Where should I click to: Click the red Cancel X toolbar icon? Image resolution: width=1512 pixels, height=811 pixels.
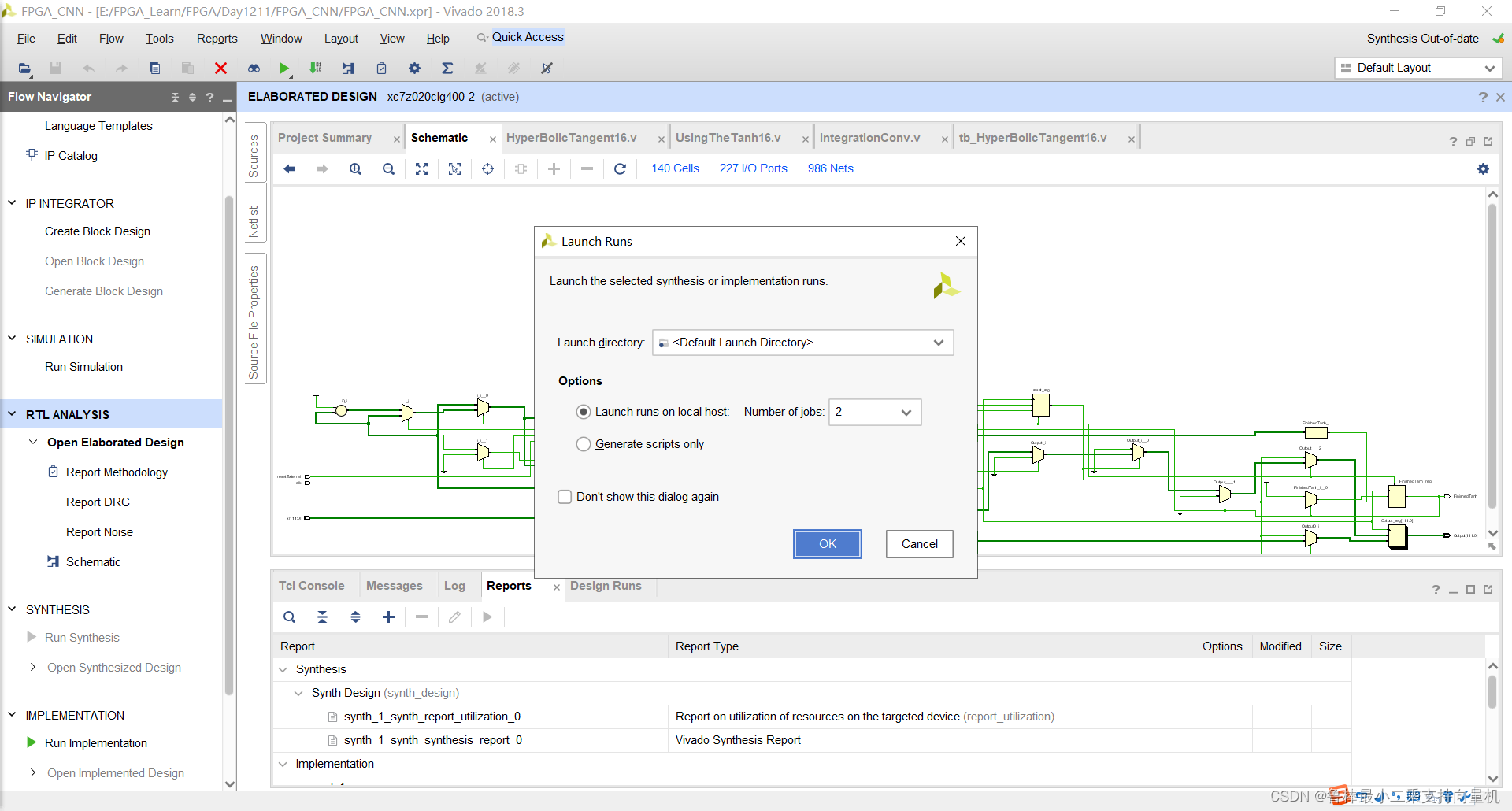point(220,69)
